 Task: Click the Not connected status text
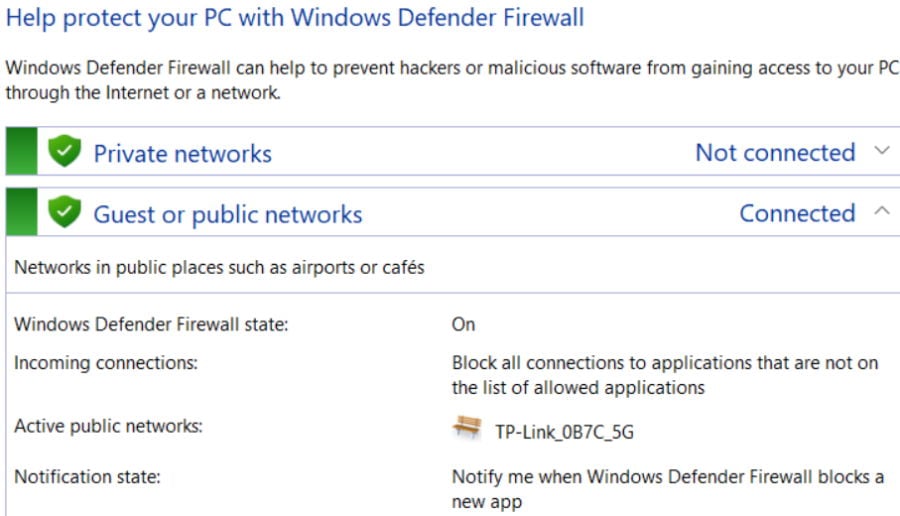(x=775, y=153)
